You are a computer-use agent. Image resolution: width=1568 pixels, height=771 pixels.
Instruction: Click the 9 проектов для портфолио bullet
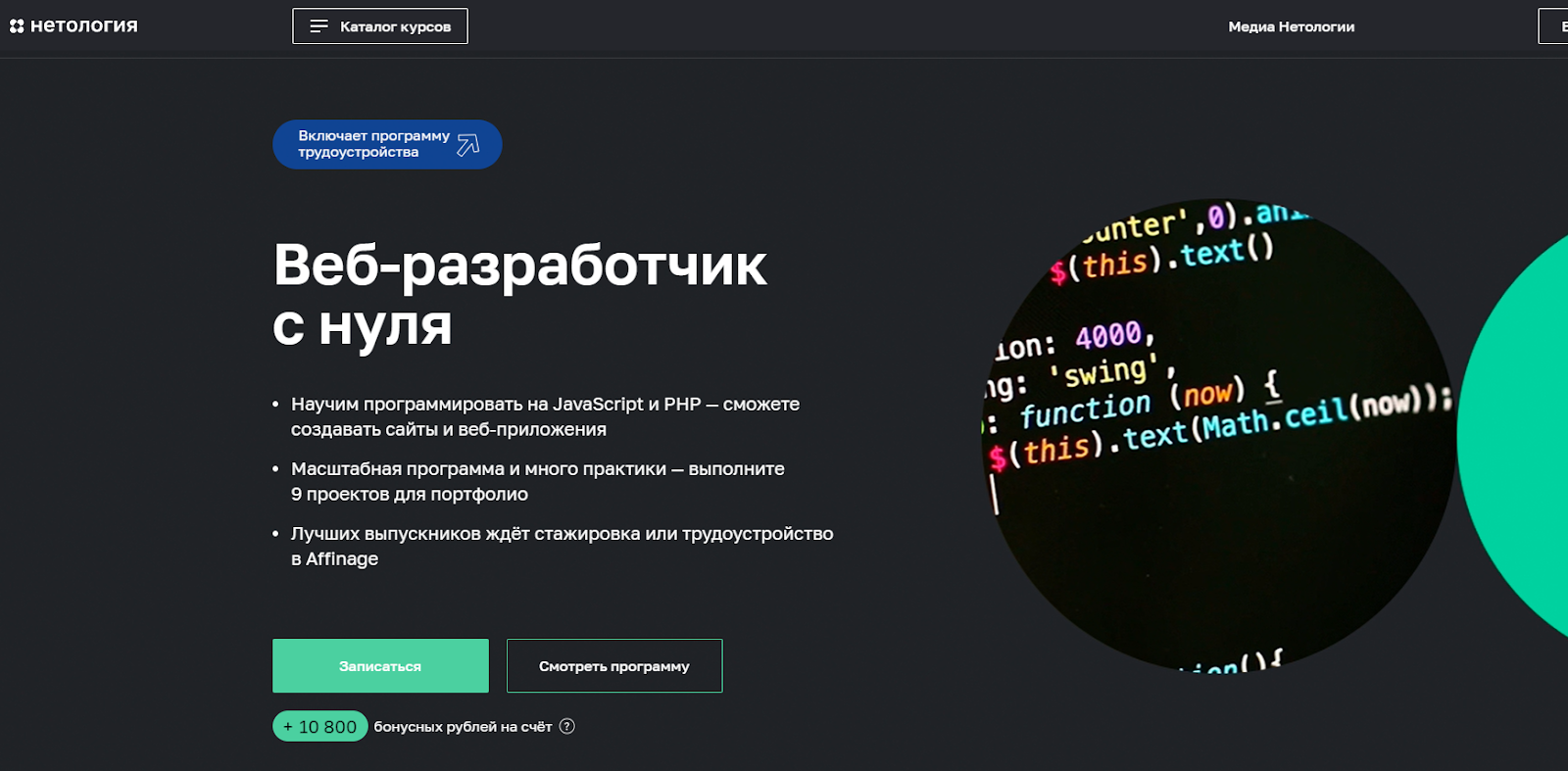[537, 481]
